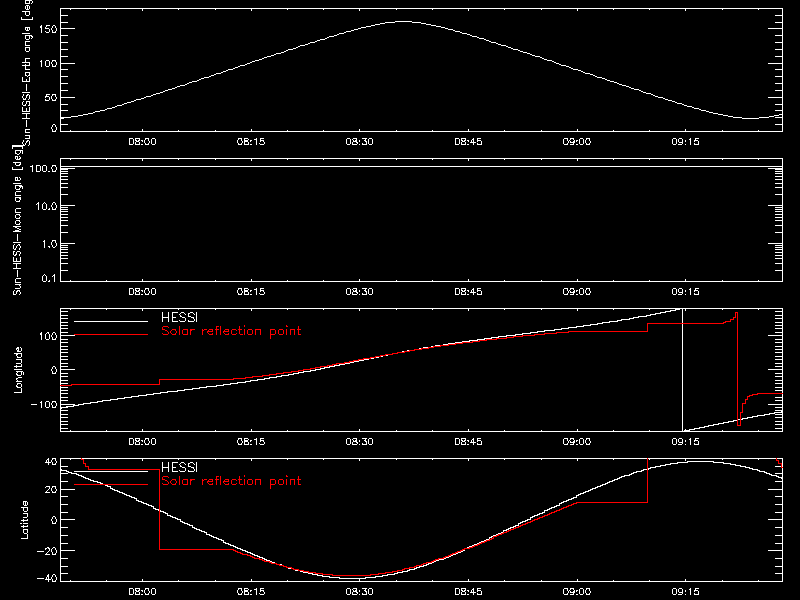The width and height of the screenshot is (800, 600).
Task: Click the 20 tick on Latitude plot
Action: (x=51, y=490)
